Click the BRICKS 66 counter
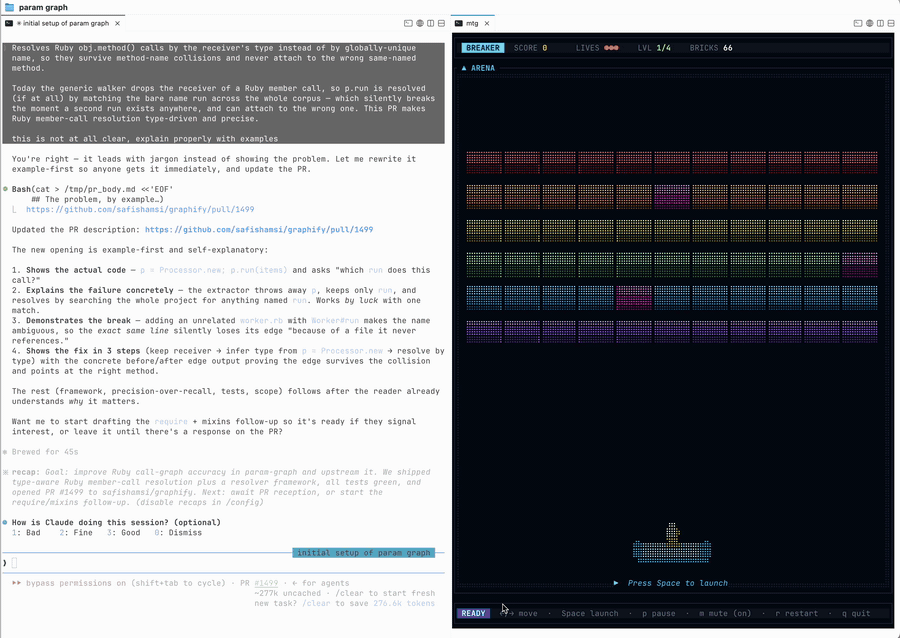The image size is (900, 638). pos(711,48)
